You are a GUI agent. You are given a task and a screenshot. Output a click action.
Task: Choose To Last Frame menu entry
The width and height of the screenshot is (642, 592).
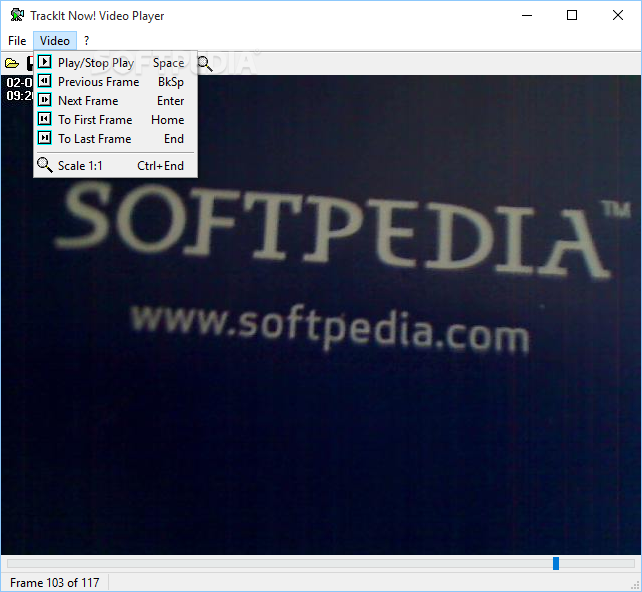coord(115,138)
